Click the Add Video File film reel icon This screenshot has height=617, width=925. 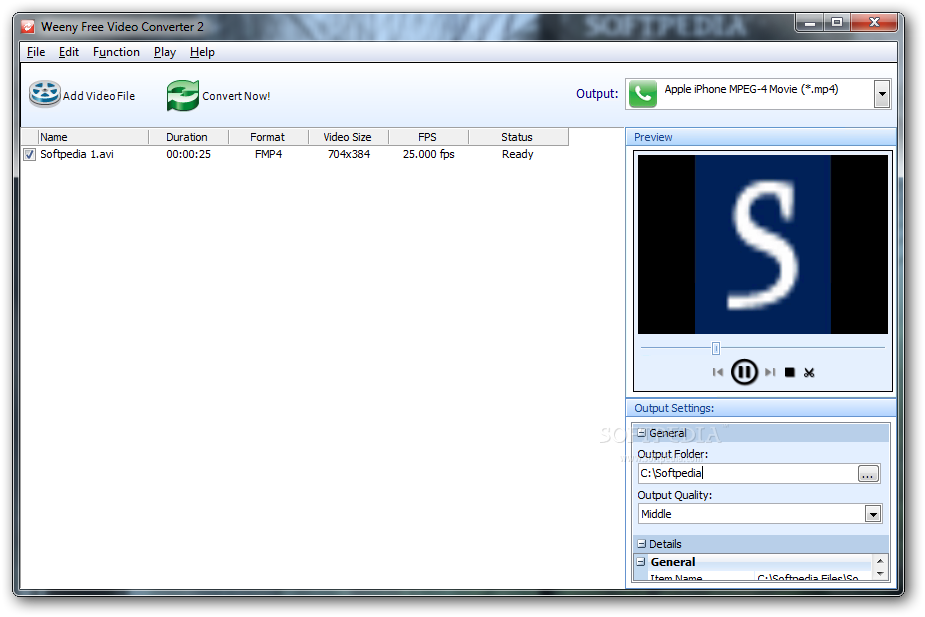(45, 94)
